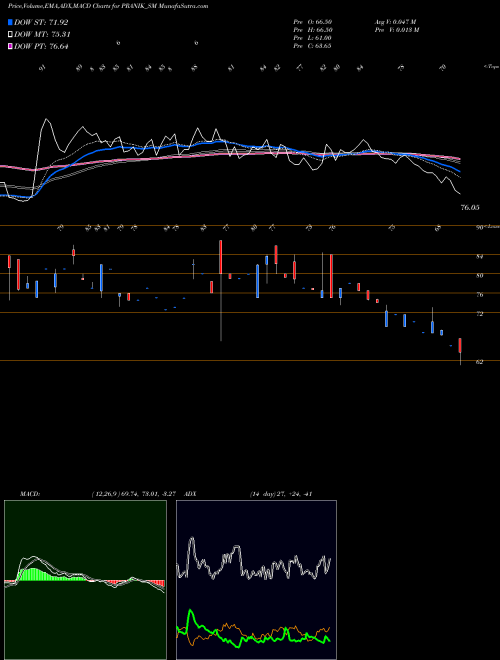The image size is (500, 660).
Task: Open the dark blue ADX chart panel
Action: click(x=256, y=580)
